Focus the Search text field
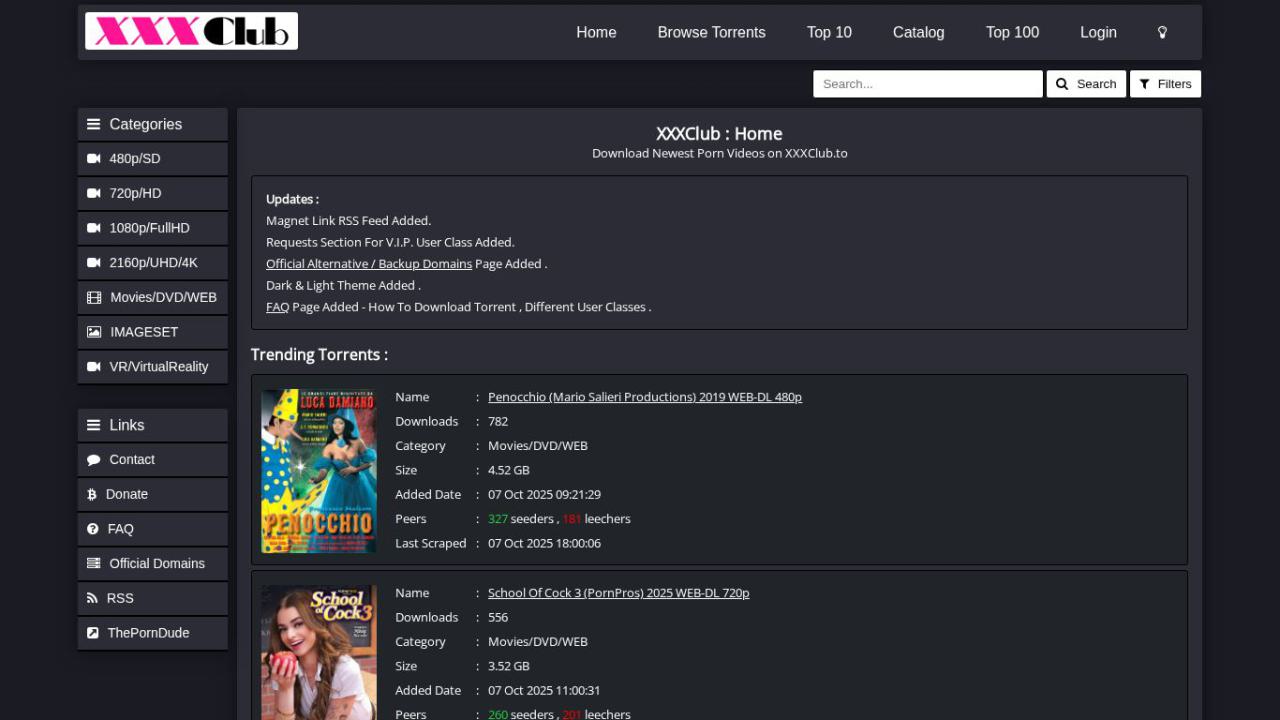Viewport: 1280px width, 720px height. (927, 84)
